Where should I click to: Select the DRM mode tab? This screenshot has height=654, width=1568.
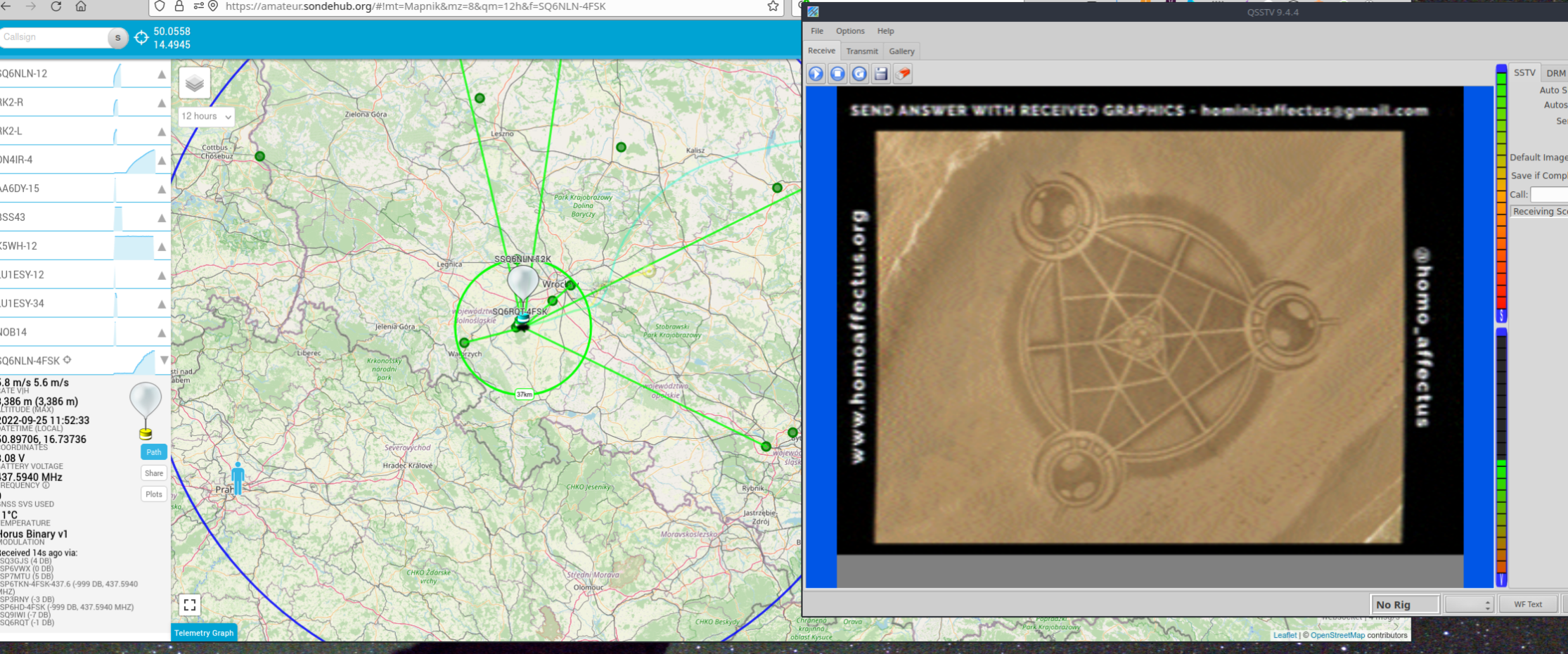click(1555, 73)
